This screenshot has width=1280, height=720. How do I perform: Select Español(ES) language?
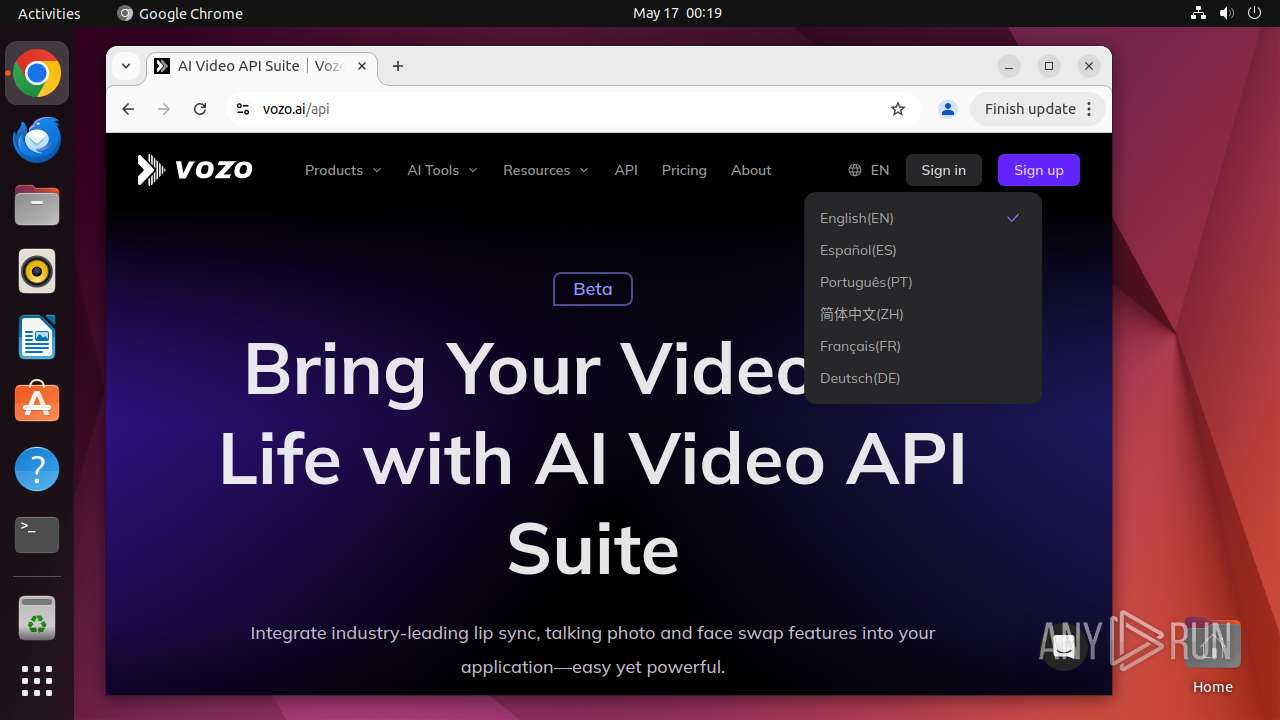tap(922, 250)
